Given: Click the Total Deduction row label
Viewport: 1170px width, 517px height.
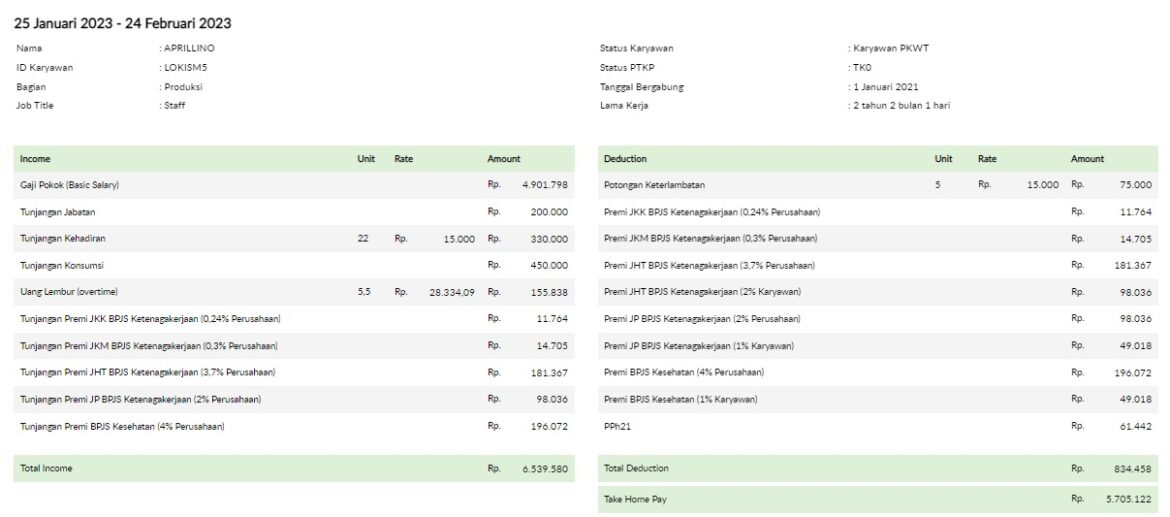Looking at the screenshot, I should (x=636, y=468).
